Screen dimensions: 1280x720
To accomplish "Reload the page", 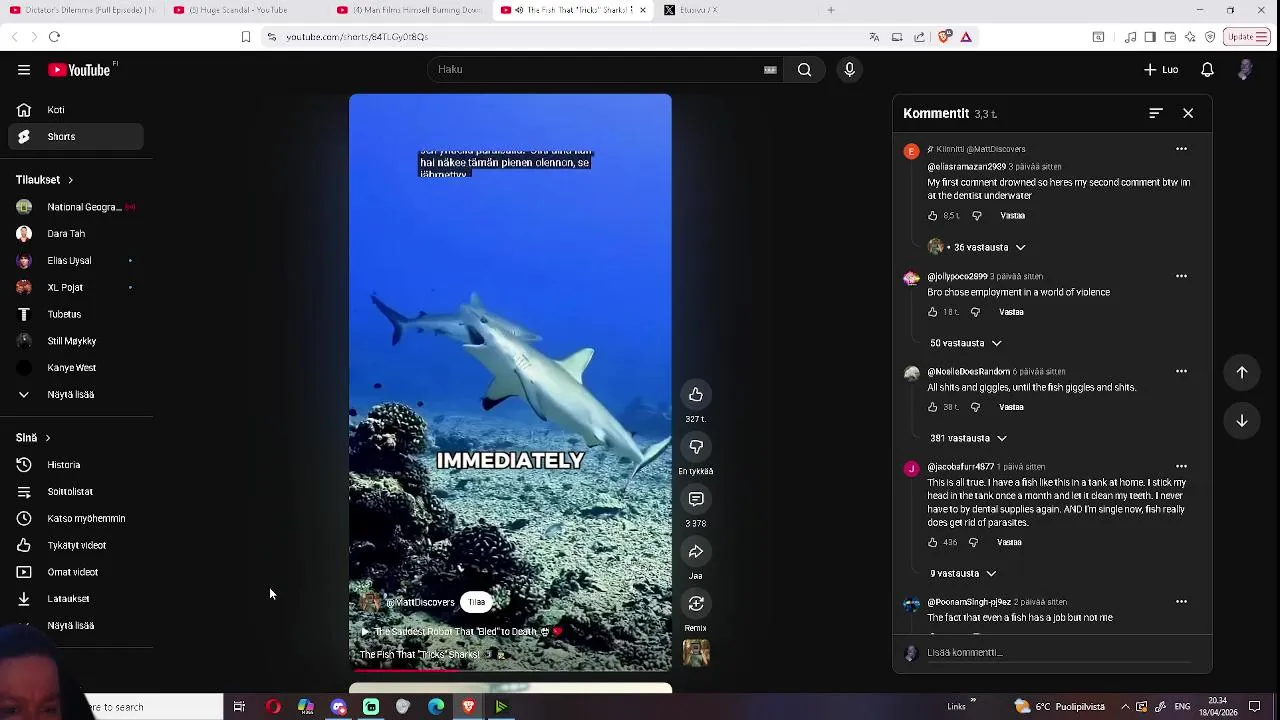I will click(x=54, y=37).
